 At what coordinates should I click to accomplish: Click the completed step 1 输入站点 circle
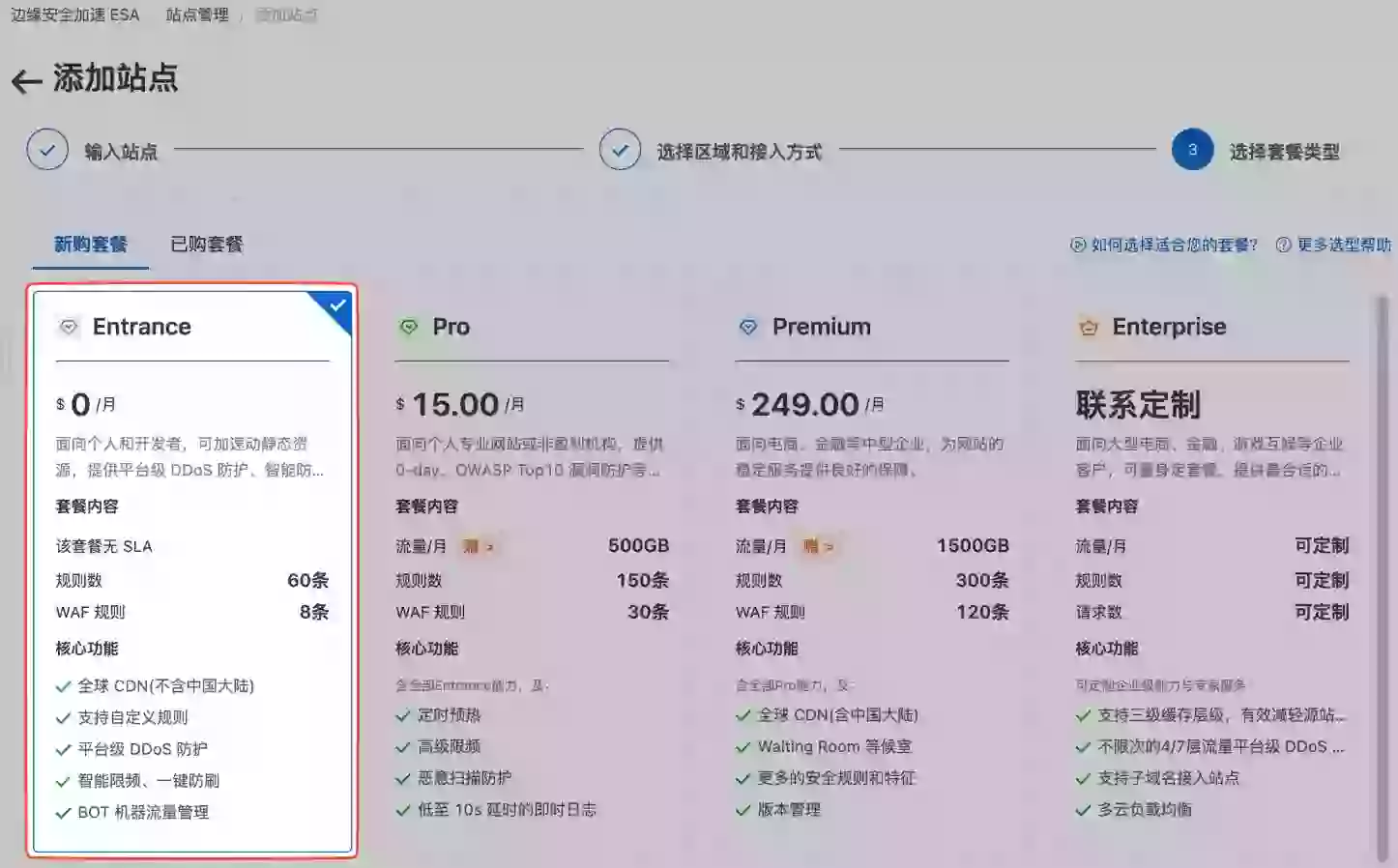[47, 151]
